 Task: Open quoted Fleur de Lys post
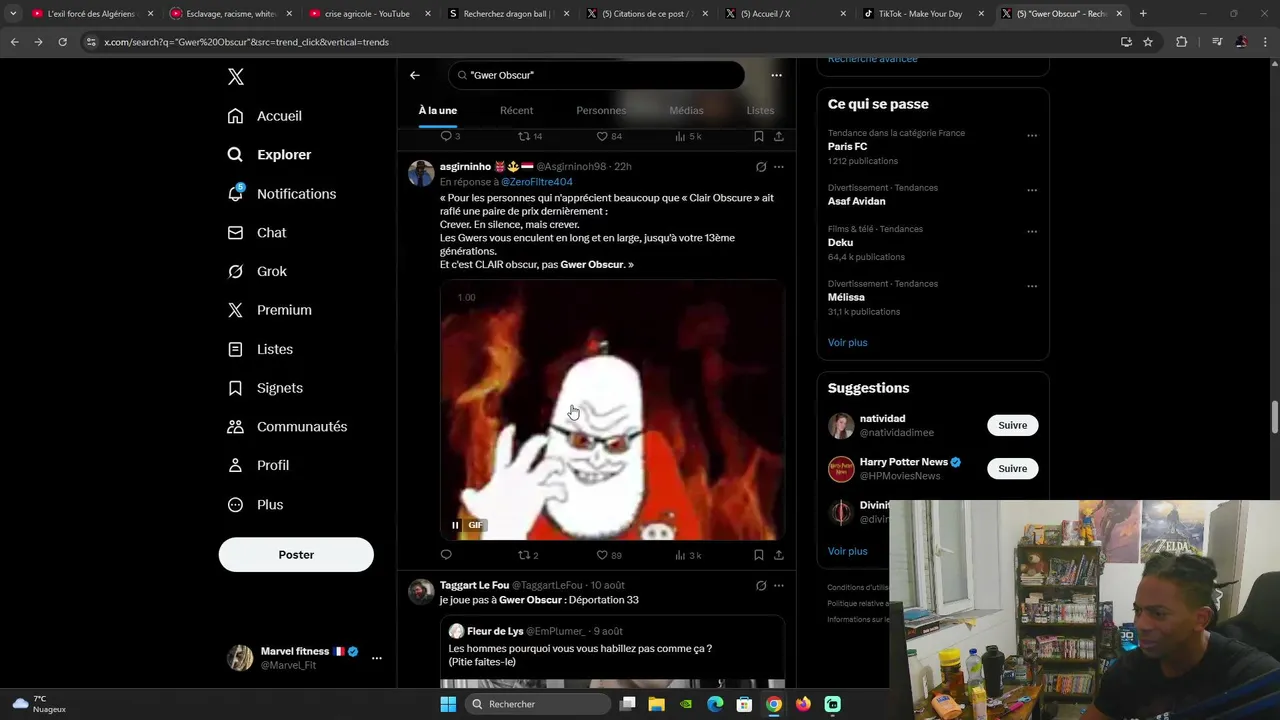(612, 653)
